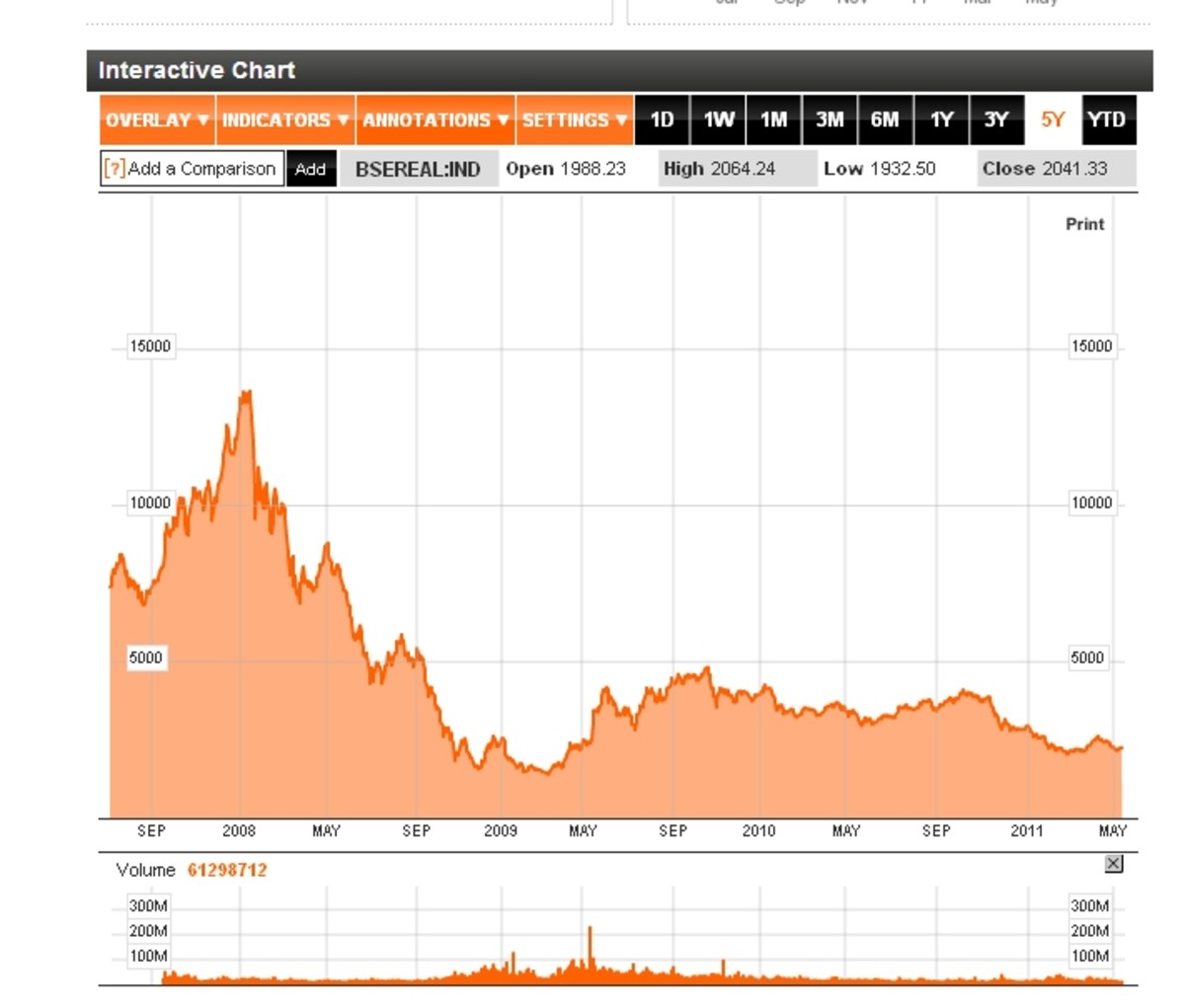Select the 6M time range
1185x1008 pixels.
click(x=885, y=120)
